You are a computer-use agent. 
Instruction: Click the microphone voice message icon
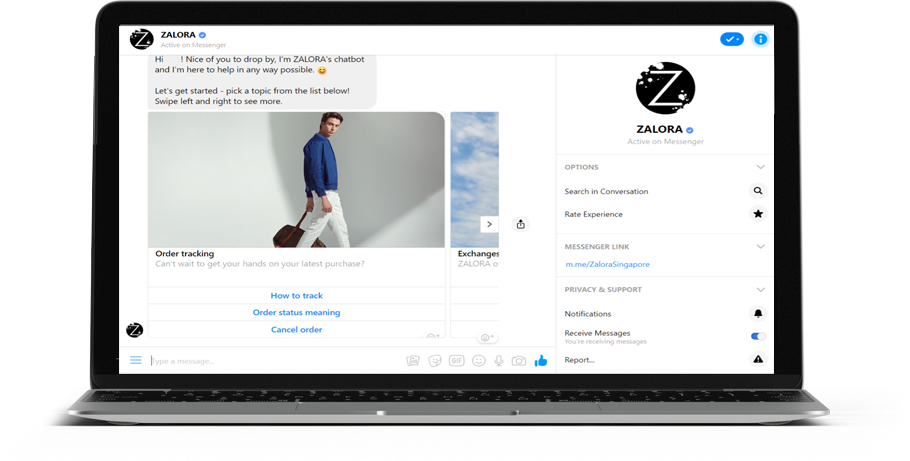pos(499,361)
